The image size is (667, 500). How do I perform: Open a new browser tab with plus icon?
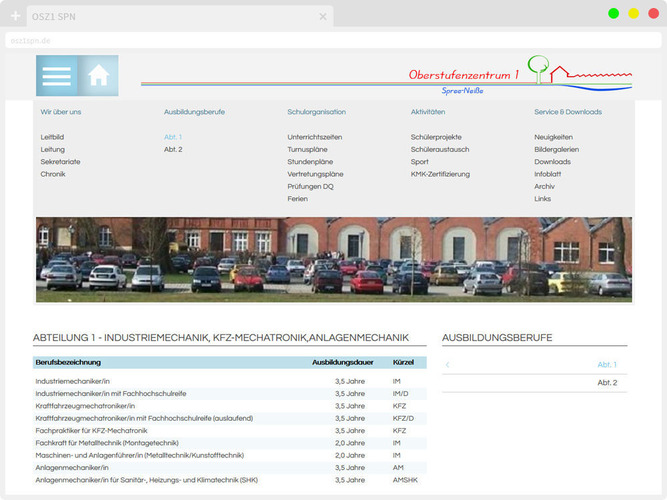[x=15, y=16]
